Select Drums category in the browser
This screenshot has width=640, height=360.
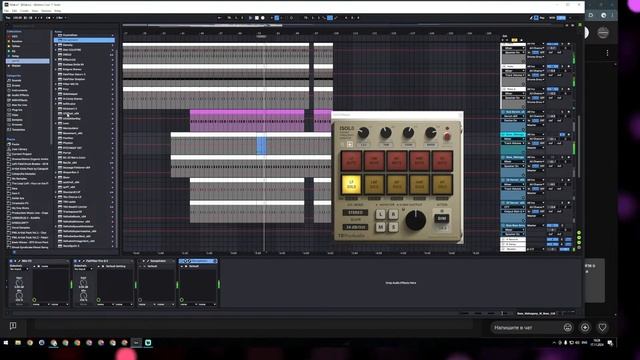[x=16, y=85]
